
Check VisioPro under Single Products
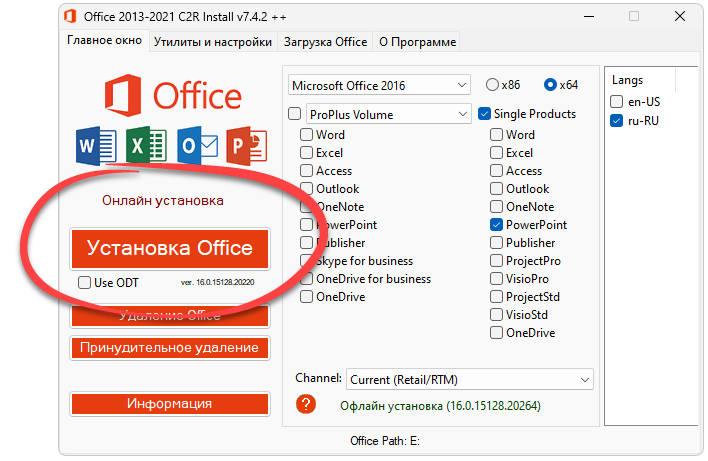496,279
